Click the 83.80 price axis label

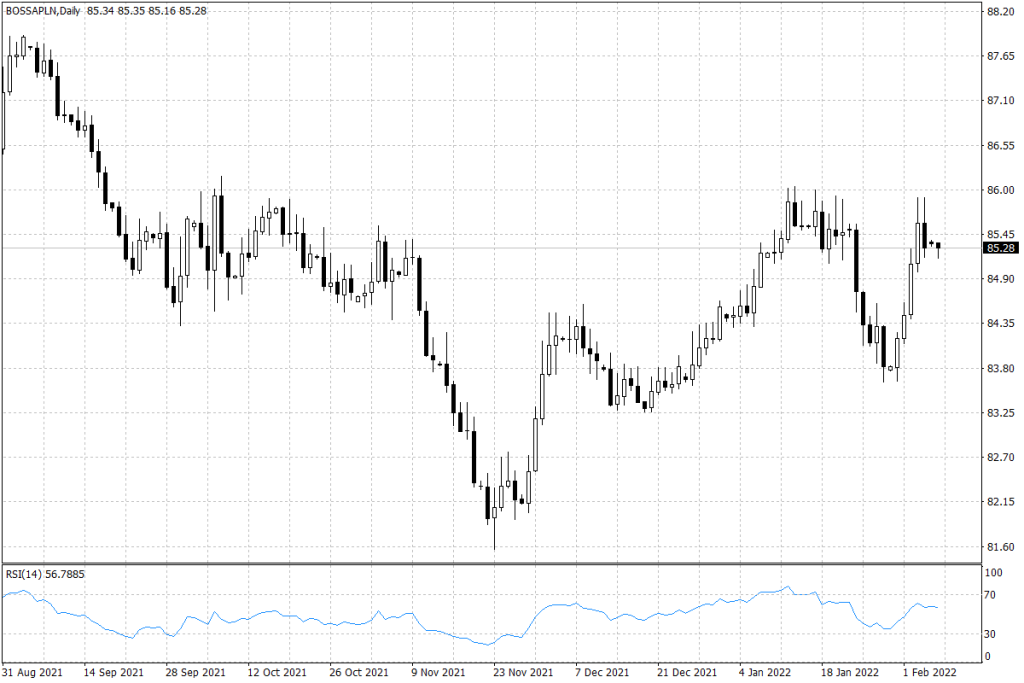click(x=1000, y=368)
